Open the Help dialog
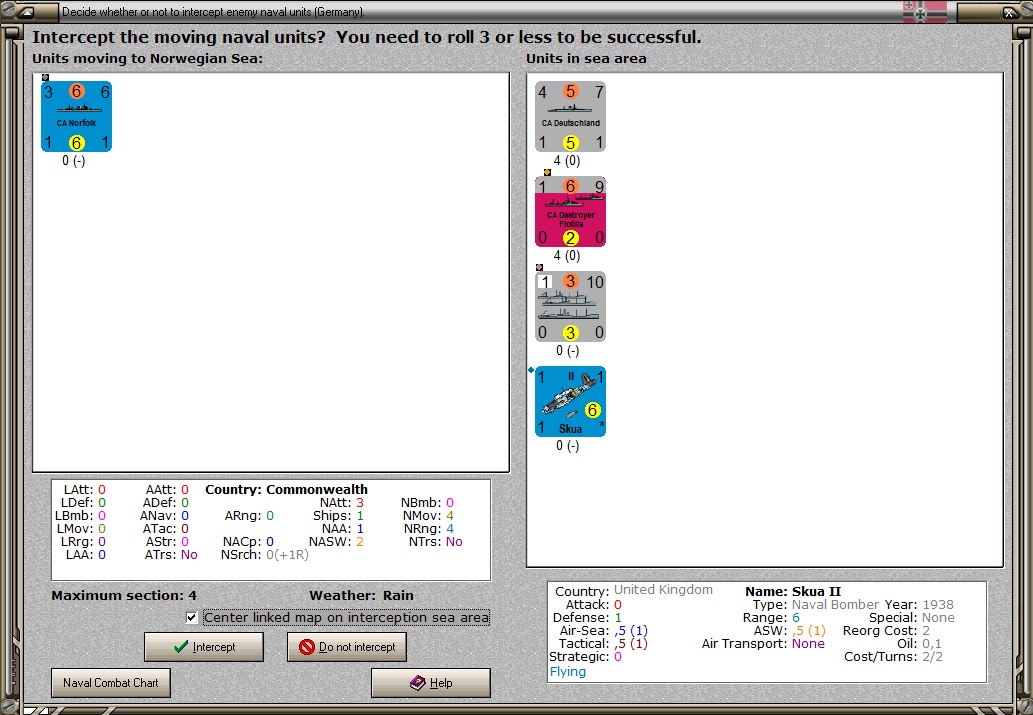This screenshot has width=1033, height=715. (431, 683)
